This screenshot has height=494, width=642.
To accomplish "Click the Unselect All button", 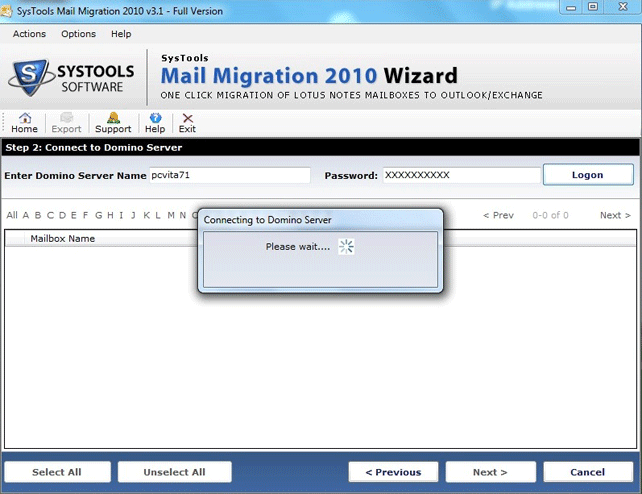I will pos(174,472).
